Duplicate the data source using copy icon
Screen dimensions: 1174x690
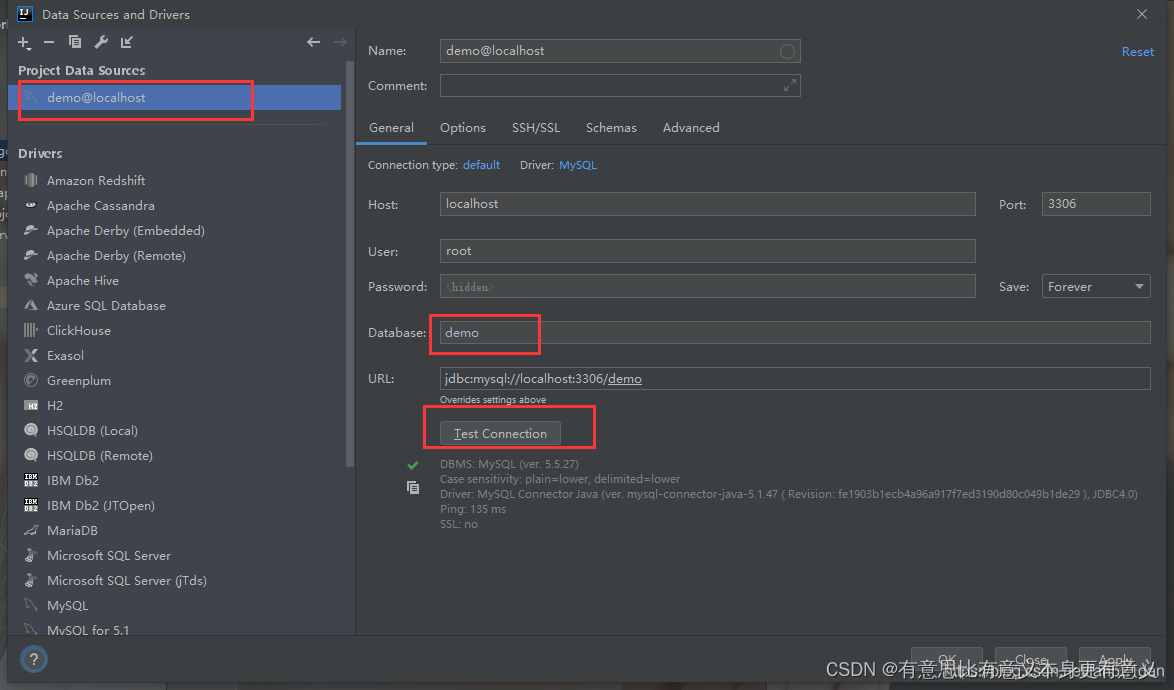point(75,42)
